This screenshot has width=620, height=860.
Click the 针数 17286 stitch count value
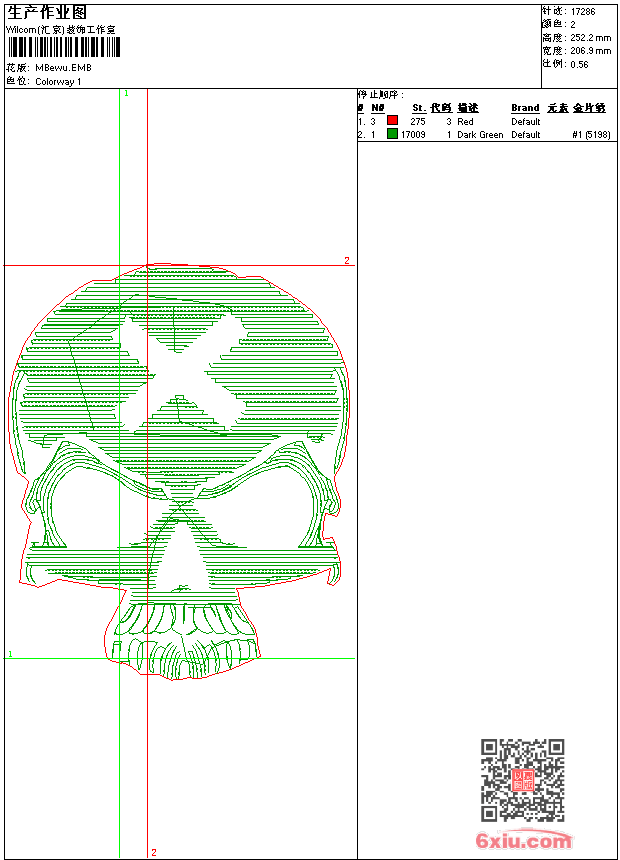click(583, 12)
